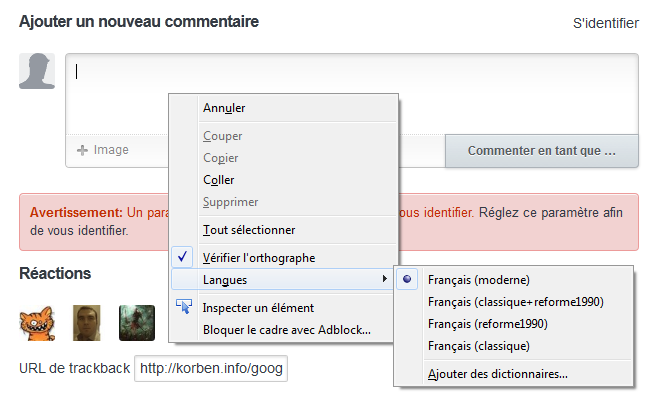The height and width of the screenshot is (402, 659).
Task: Select Français (classique+reforme1990) language
Action: [x=515, y=302]
